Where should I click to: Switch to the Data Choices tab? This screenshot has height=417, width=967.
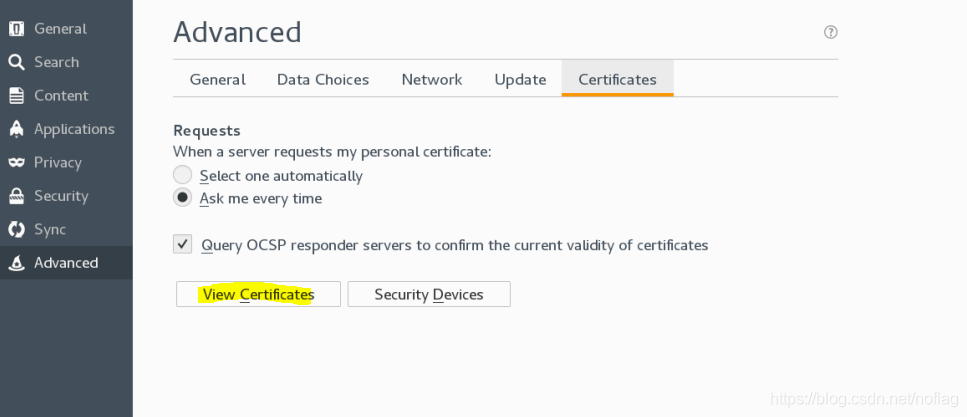pos(323,80)
